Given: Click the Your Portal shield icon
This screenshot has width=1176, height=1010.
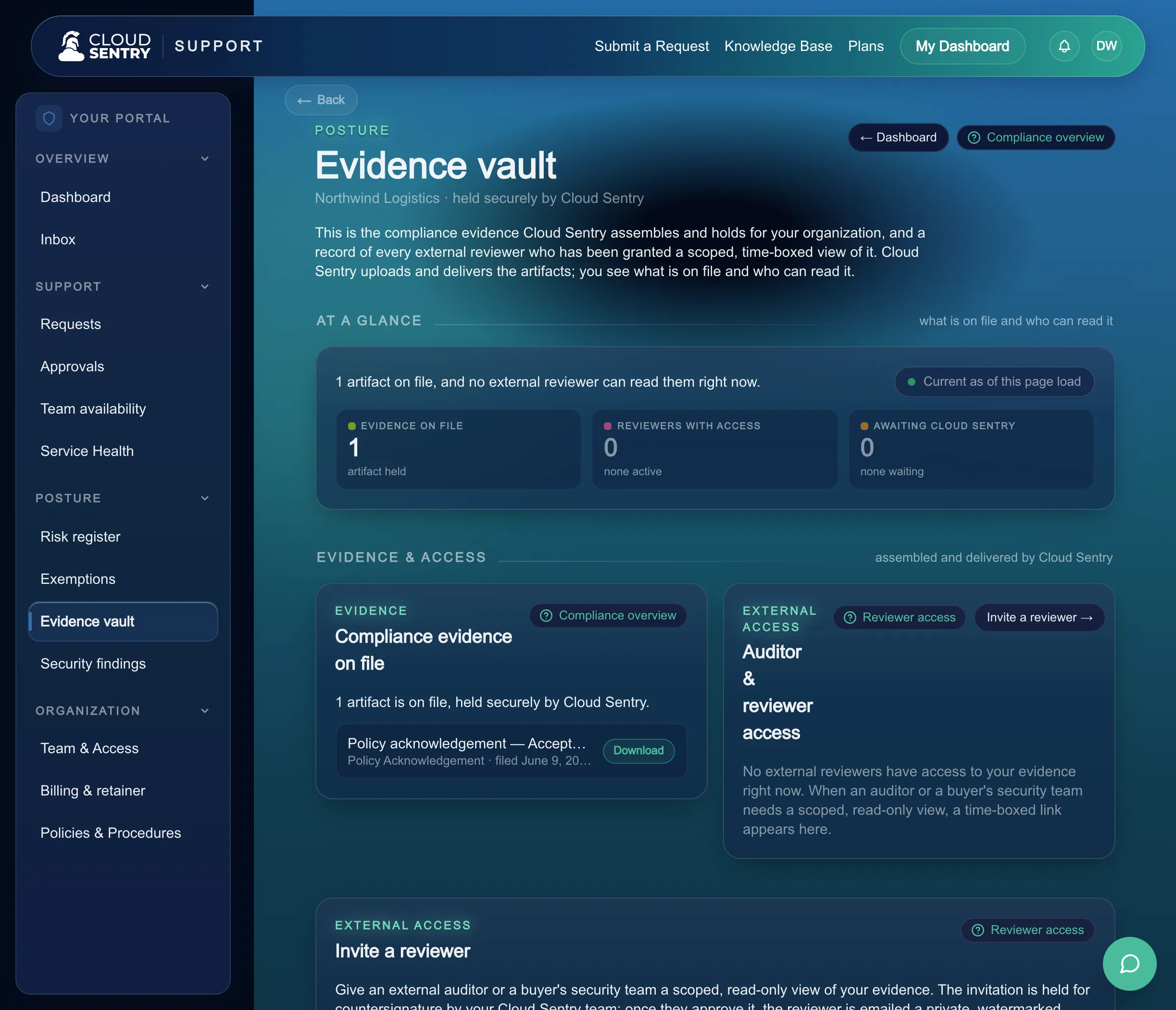Looking at the screenshot, I should (x=49, y=118).
